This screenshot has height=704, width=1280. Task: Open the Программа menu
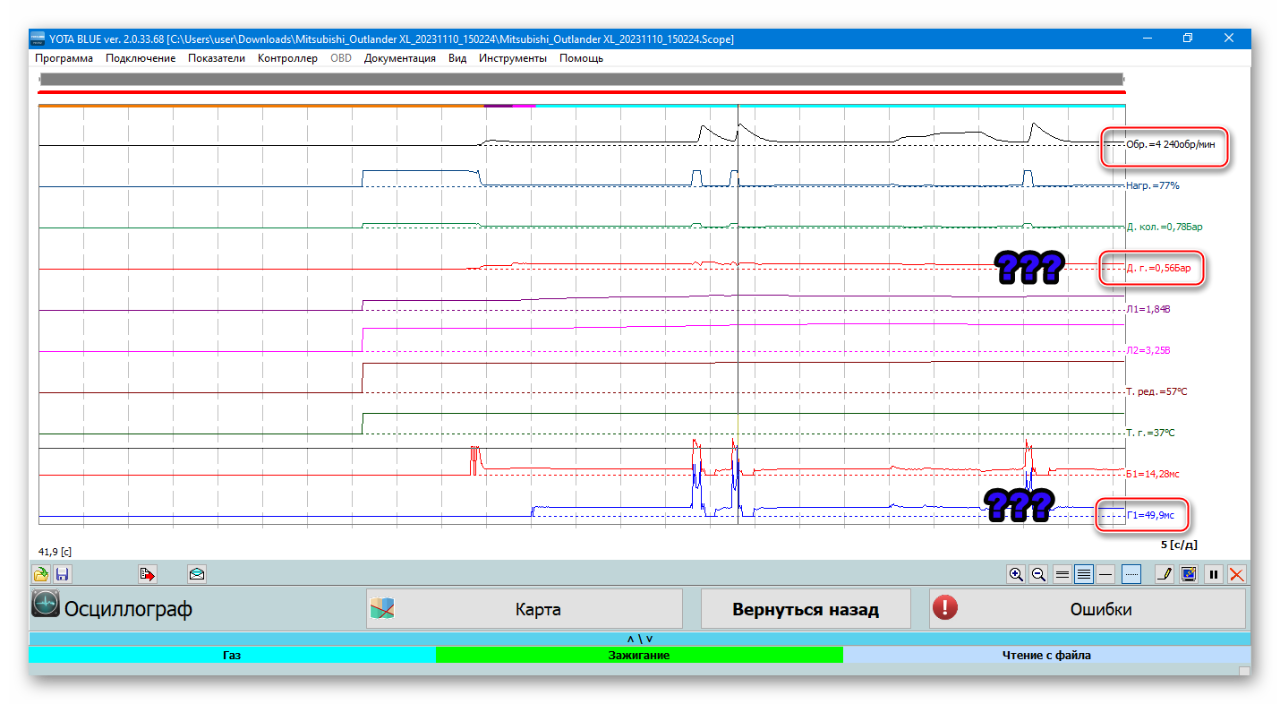click(64, 58)
